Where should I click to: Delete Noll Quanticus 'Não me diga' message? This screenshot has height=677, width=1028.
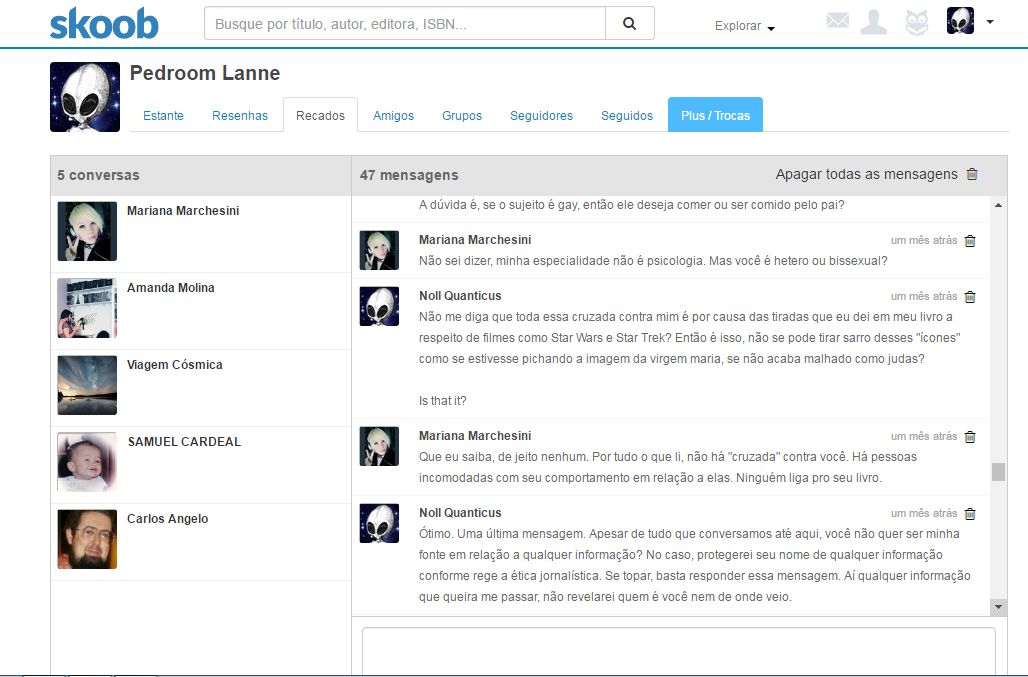(970, 297)
